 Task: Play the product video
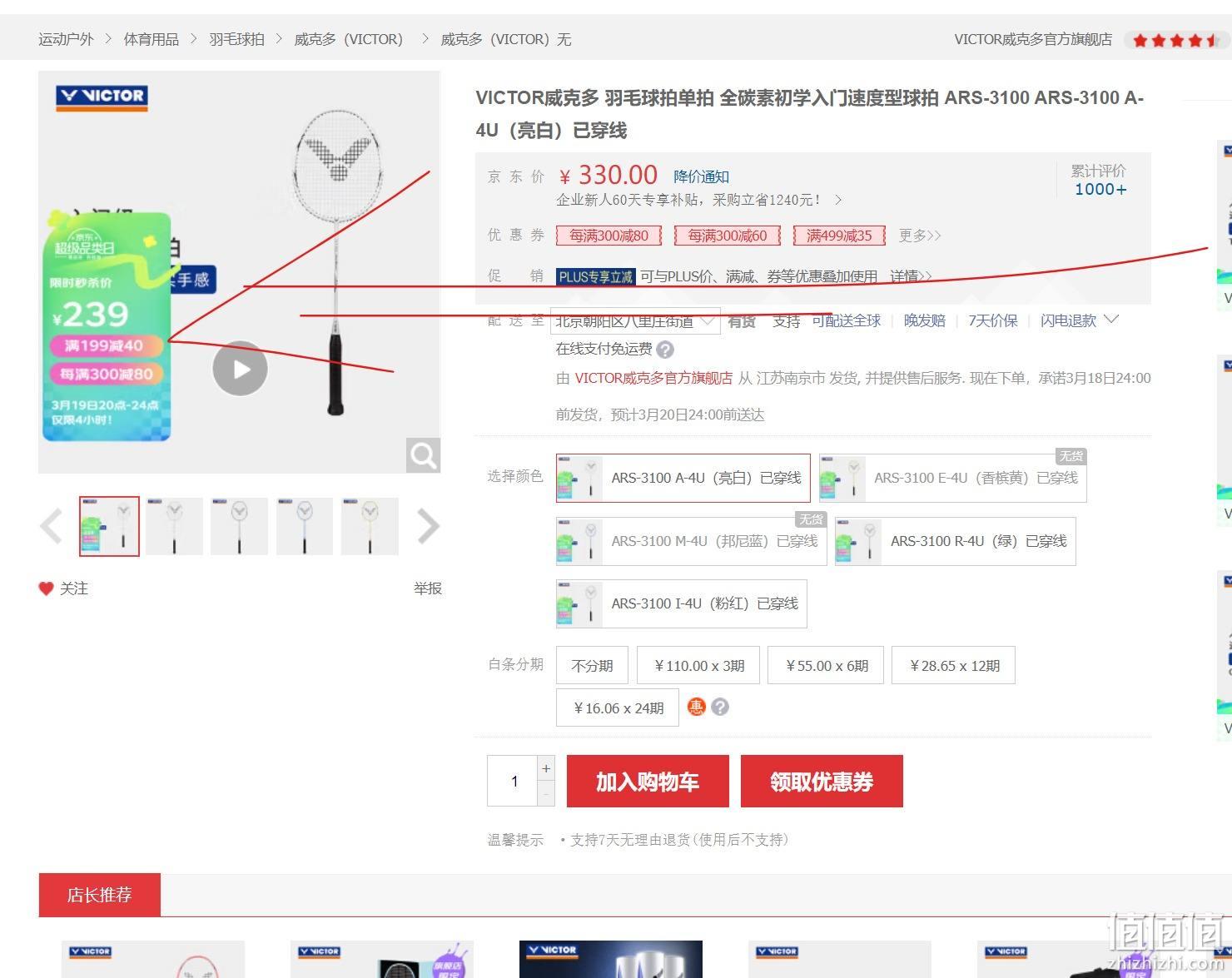pos(240,369)
